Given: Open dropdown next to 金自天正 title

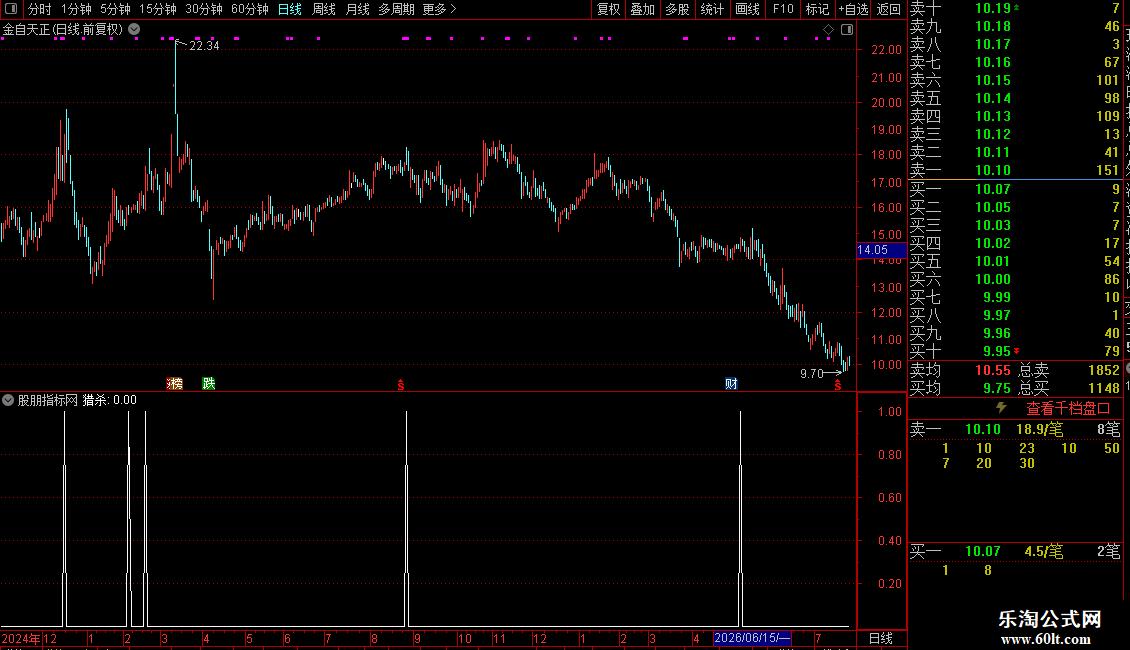Looking at the screenshot, I should [x=134, y=30].
